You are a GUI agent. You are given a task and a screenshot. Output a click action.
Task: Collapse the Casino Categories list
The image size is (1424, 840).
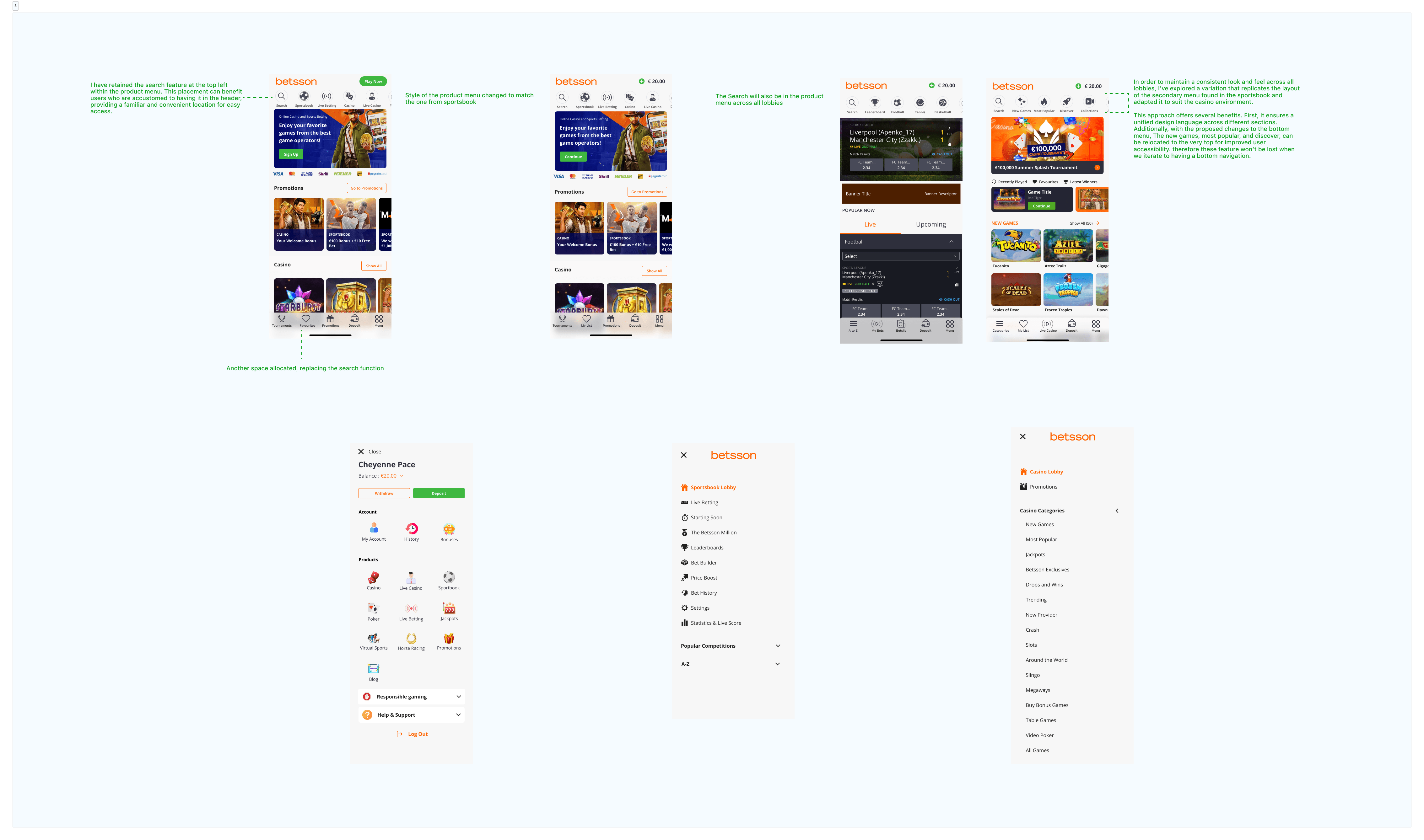click(1117, 511)
